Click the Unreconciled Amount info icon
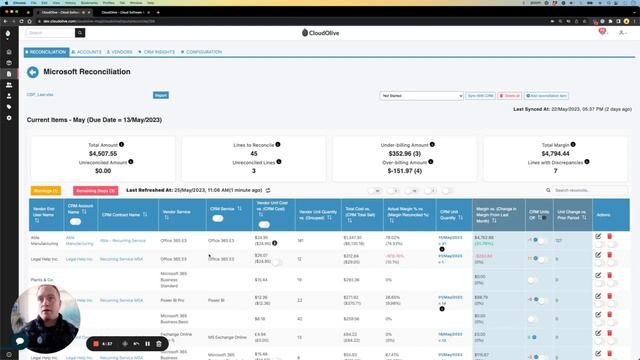640x360 pixels. click(131, 162)
